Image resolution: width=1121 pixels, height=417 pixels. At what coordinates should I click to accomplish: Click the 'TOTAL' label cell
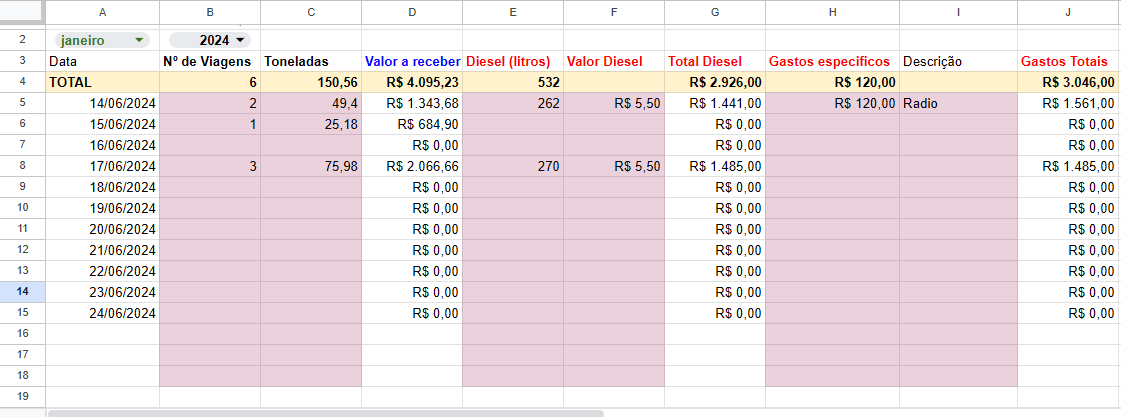point(103,82)
